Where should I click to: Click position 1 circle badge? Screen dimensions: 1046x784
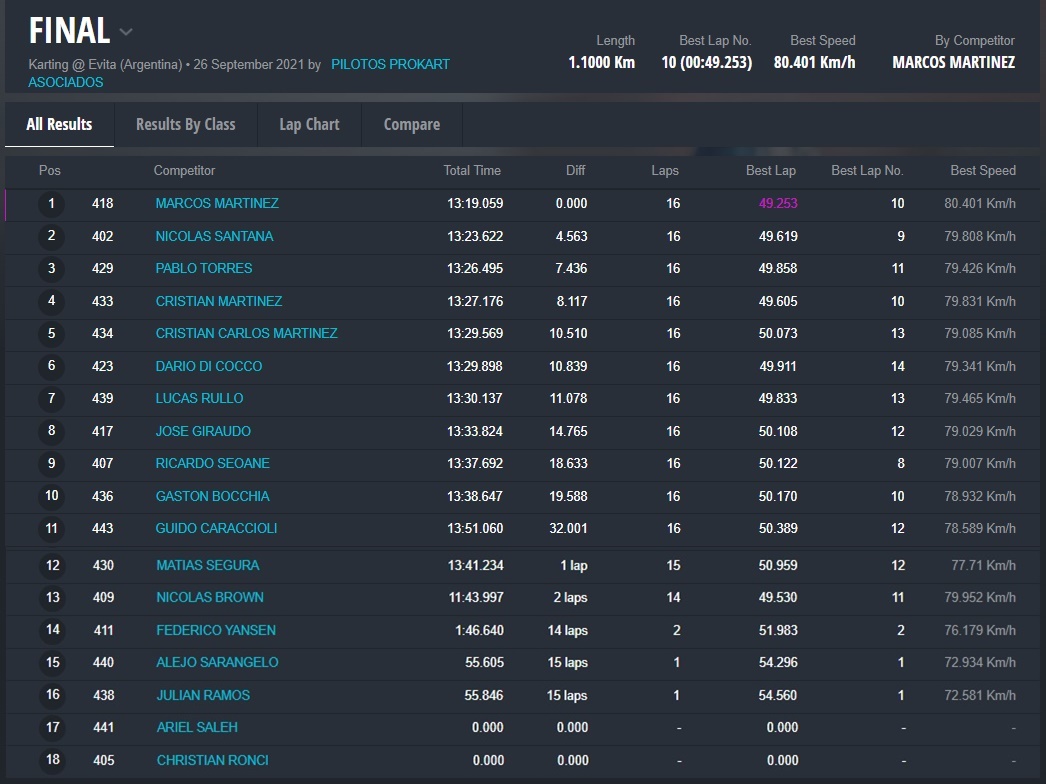pos(51,205)
